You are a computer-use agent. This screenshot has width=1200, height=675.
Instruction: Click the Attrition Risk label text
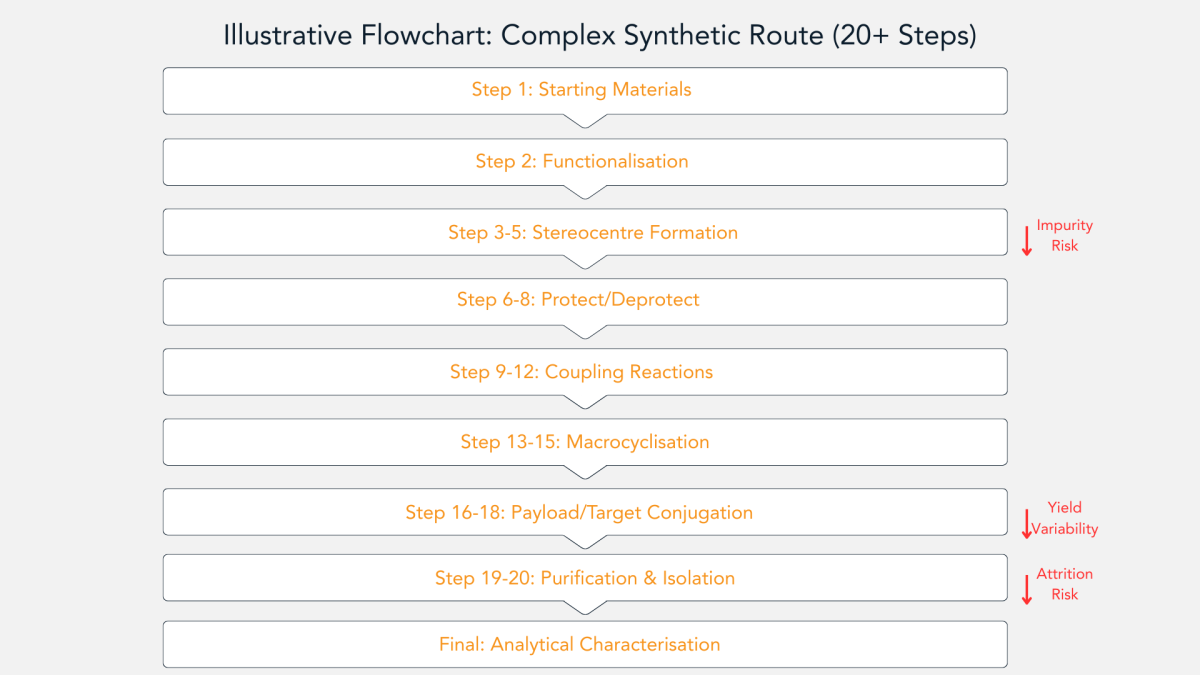(1064, 584)
